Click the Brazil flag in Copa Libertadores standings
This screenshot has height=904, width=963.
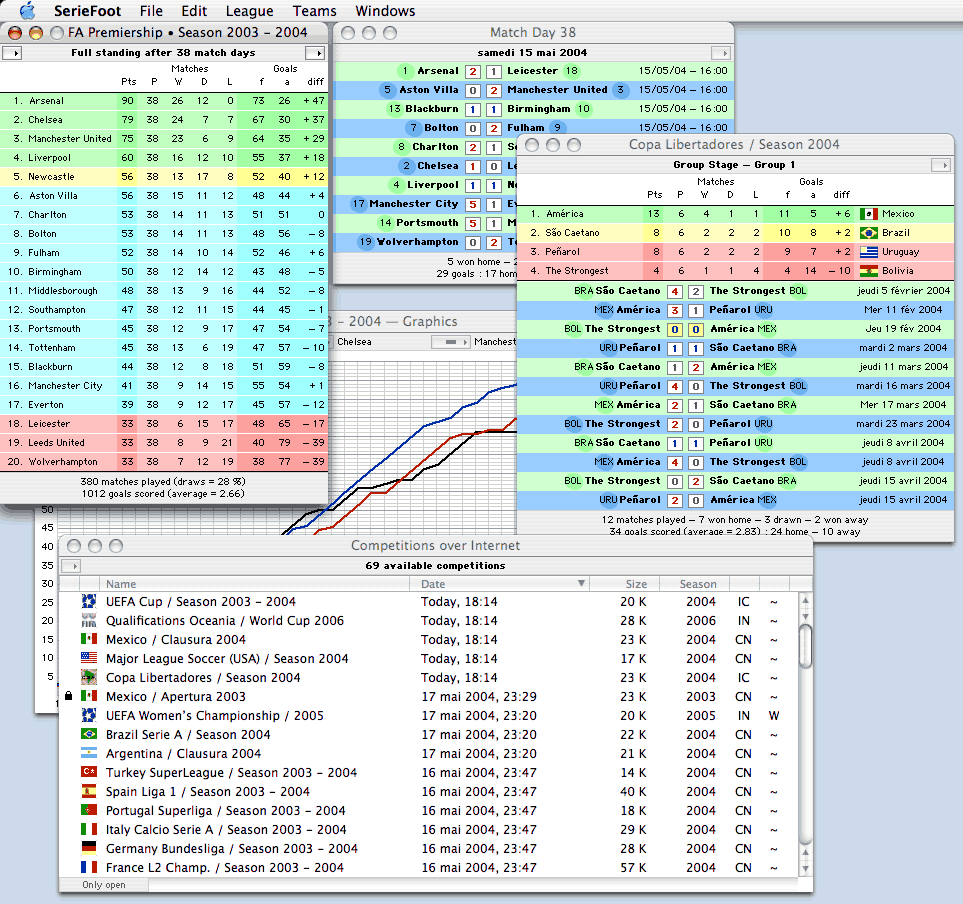click(868, 233)
